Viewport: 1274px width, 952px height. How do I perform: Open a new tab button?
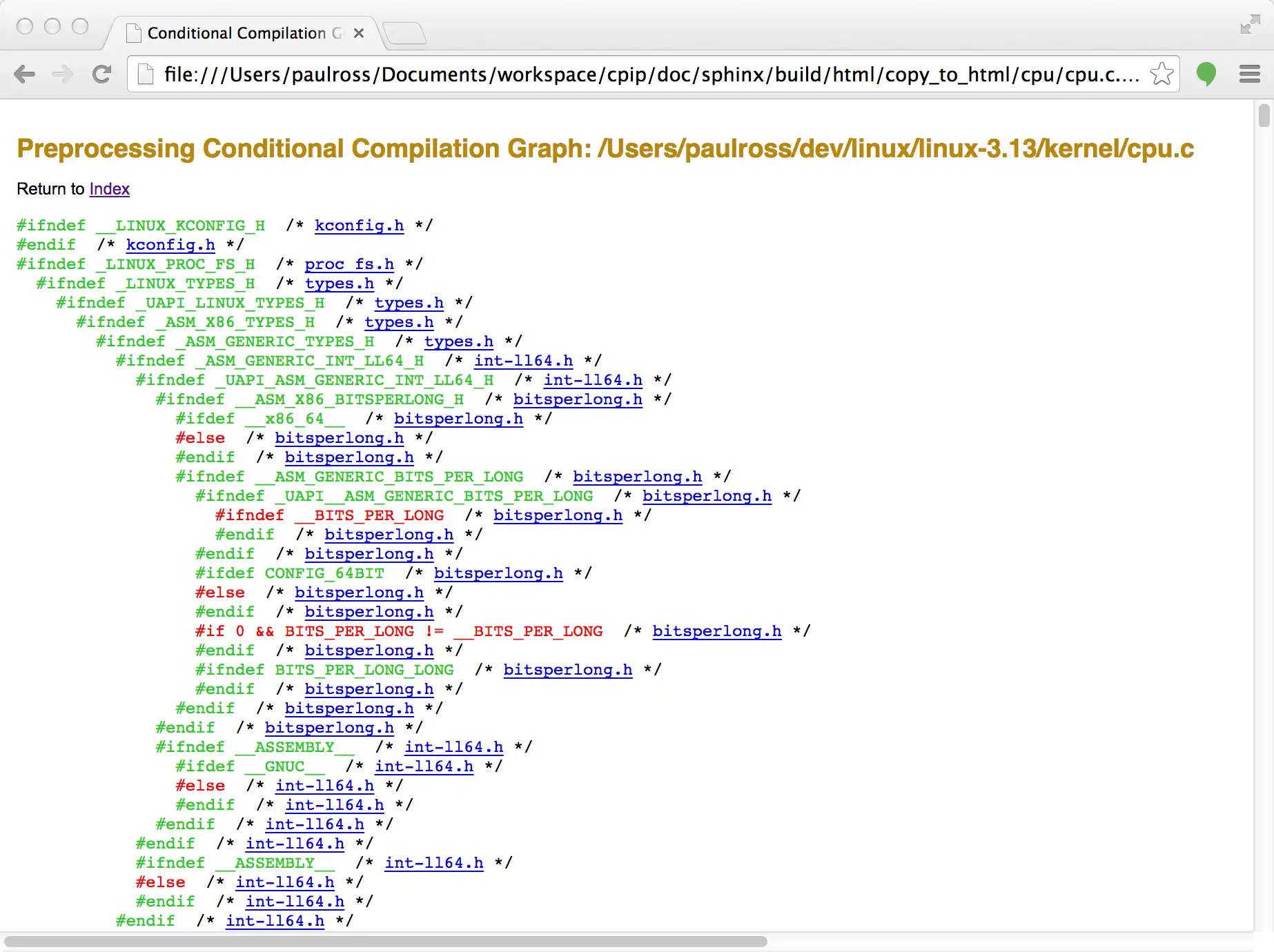[404, 32]
